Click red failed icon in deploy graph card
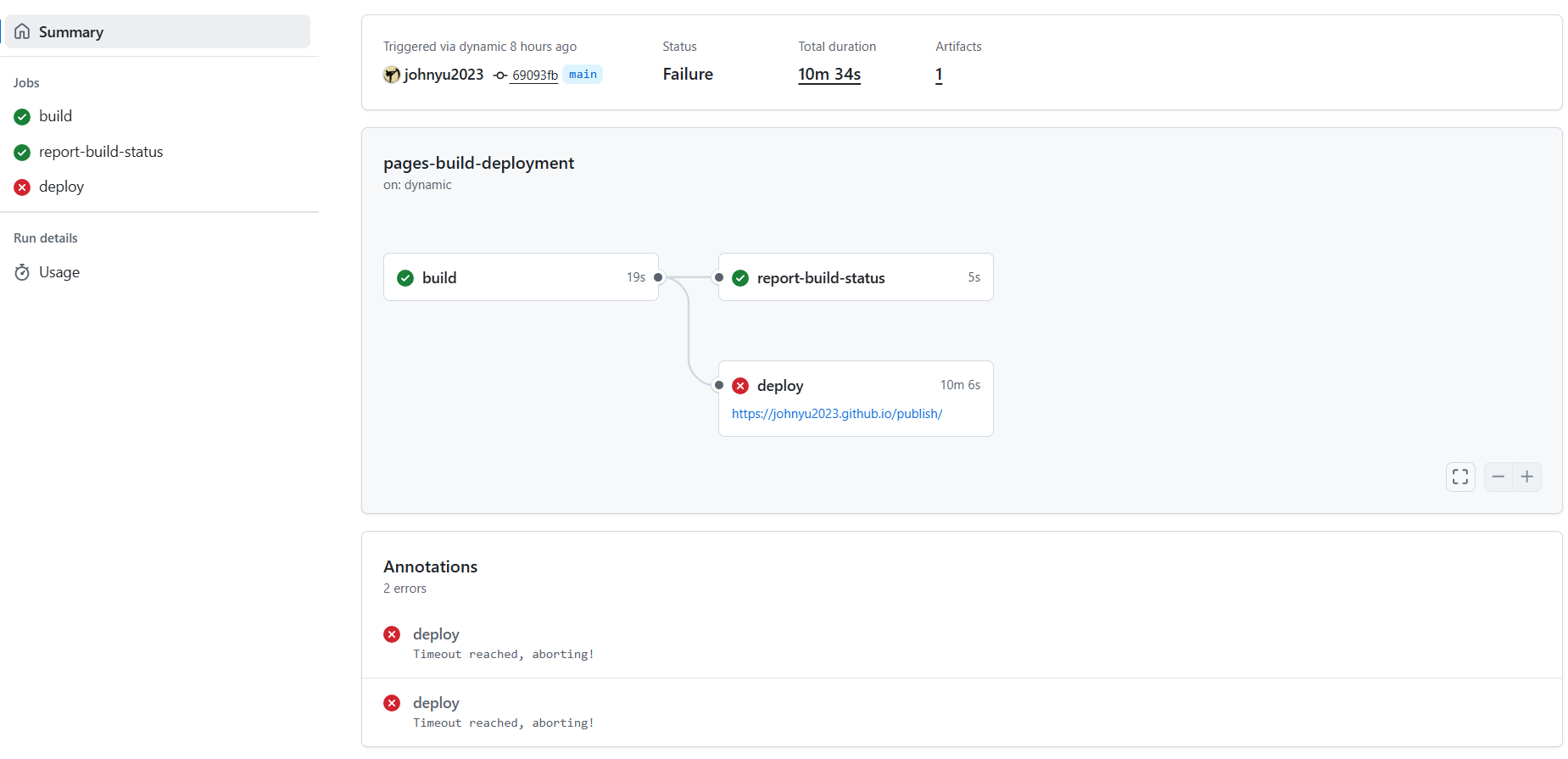 [740, 386]
